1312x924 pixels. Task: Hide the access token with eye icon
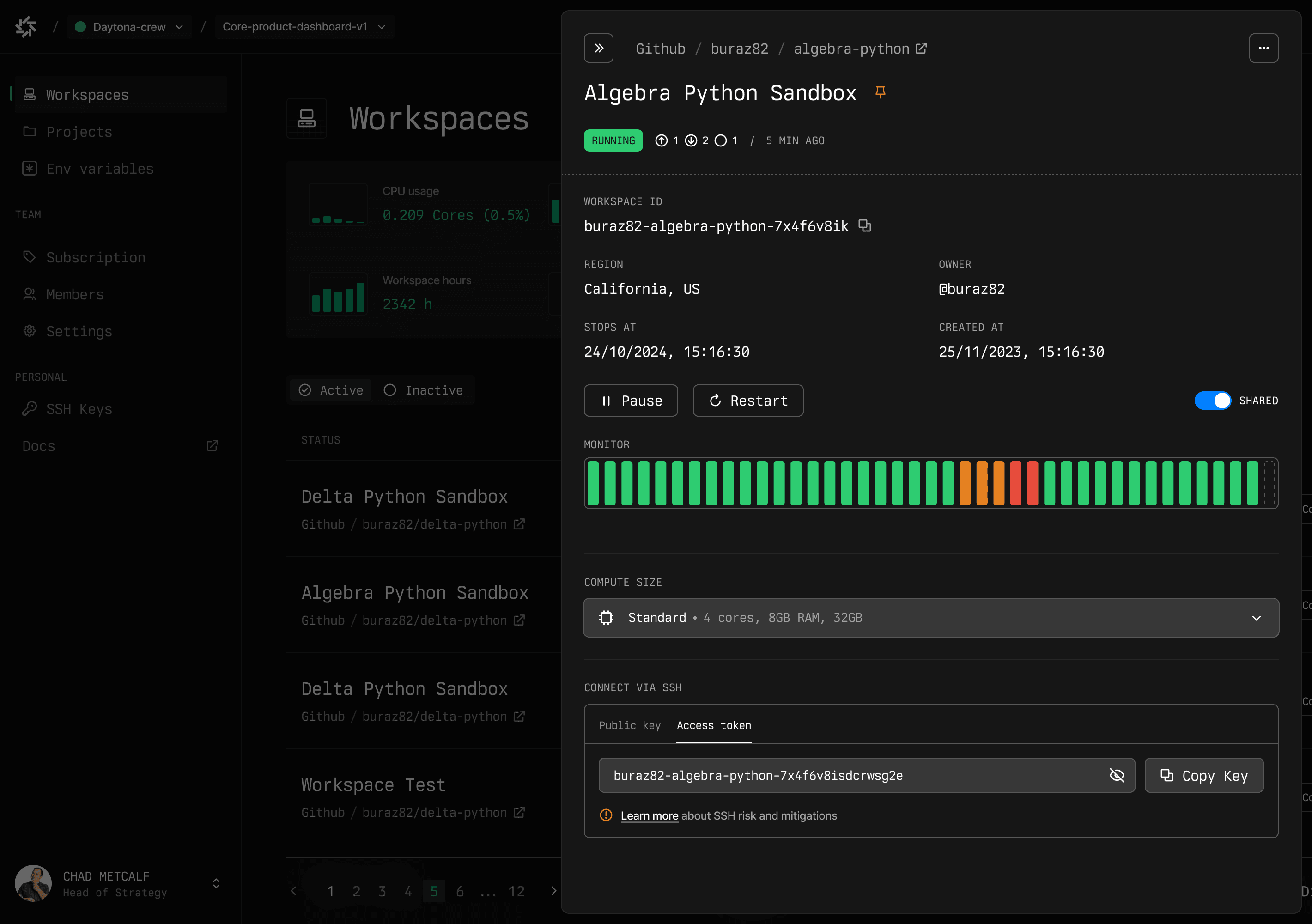[1117, 775]
